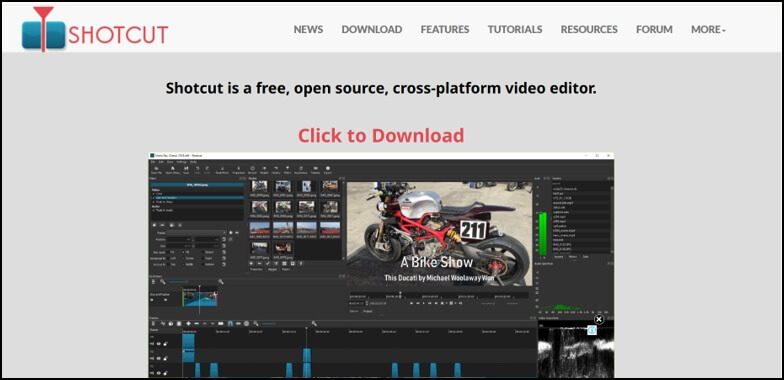Click Open File icon in Shotcut toolbar

click(x=156, y=168)
